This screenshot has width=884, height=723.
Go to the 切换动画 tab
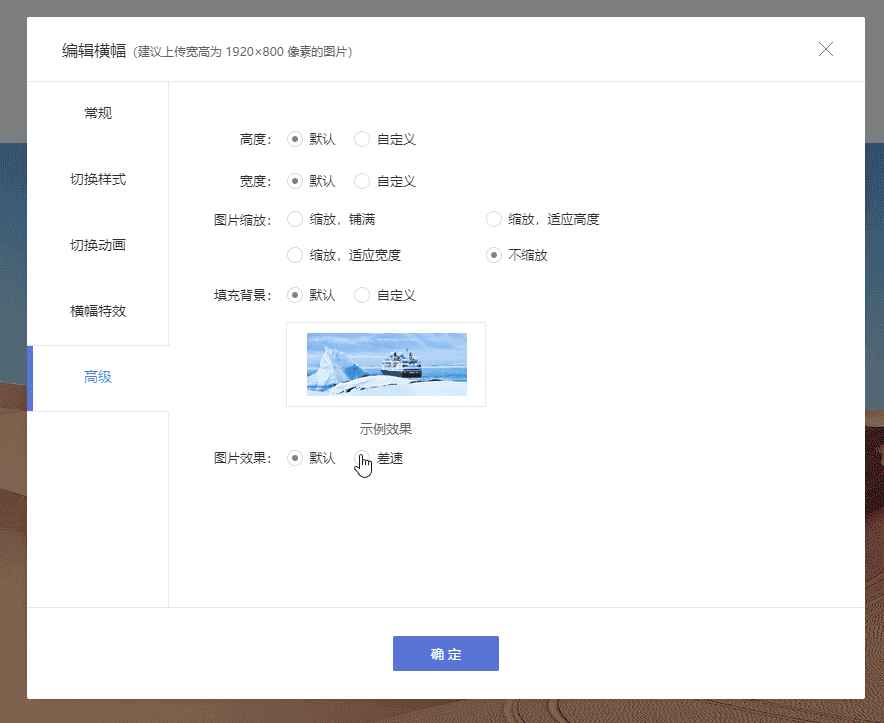click(98, 245)
